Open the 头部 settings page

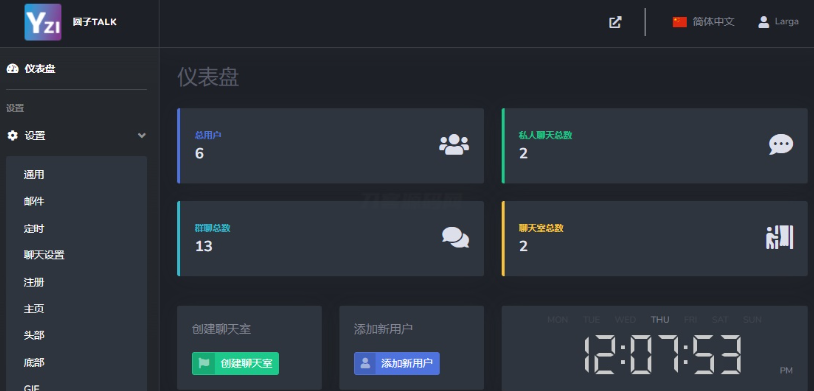pyautogui.click(x=34, y=335)
